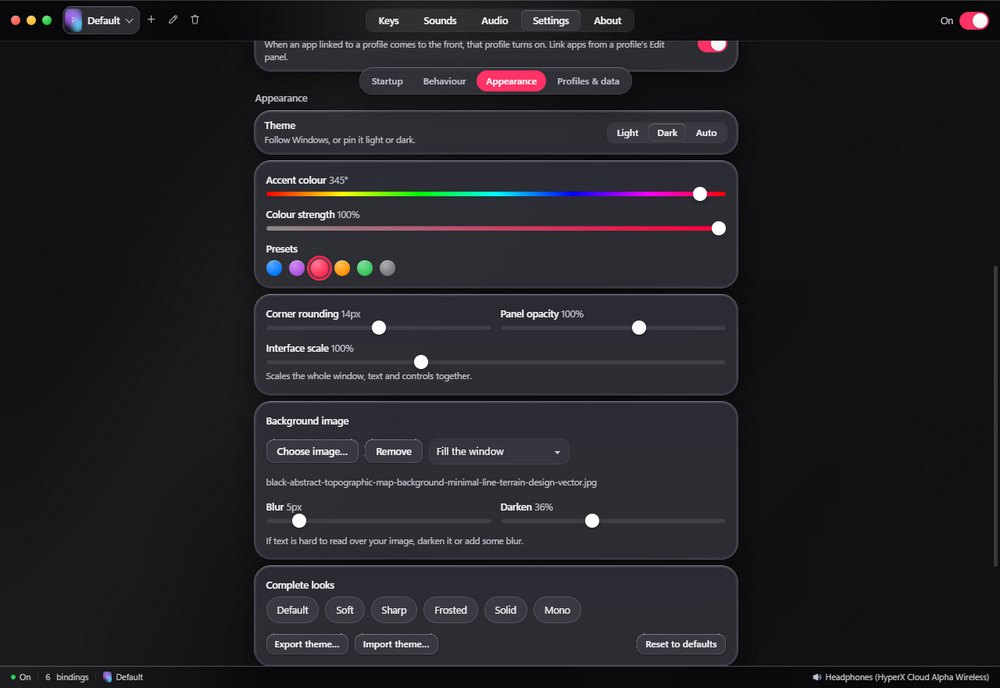This screenshot has width=1000, height=688.
Task: Click the green On status dot
Action: pyautogui.click(x=13, y=677)
